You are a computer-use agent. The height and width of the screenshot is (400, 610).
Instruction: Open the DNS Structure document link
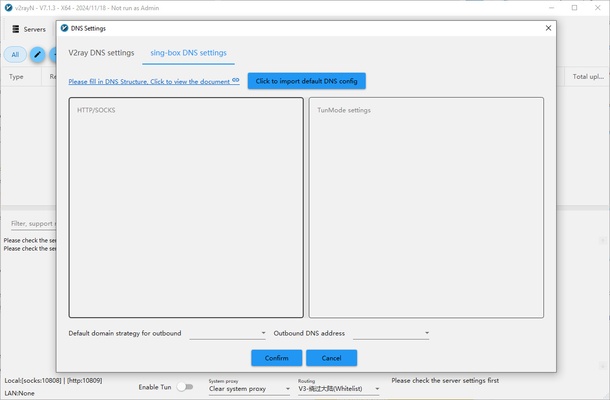[x=149, y=81]
